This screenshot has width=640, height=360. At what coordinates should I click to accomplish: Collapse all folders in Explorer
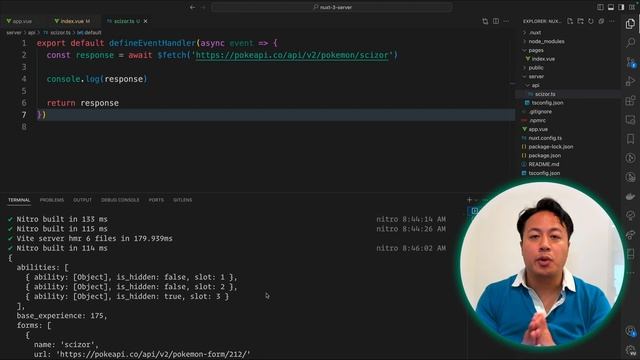pos(601,21)
